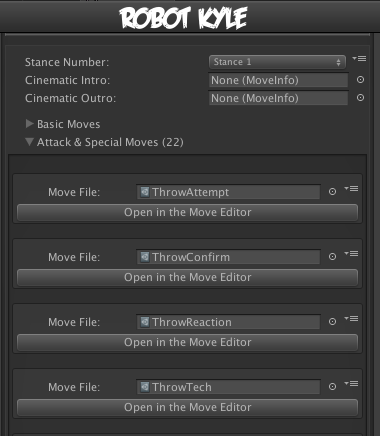Open the options menu icon for ThrowConfirm
Screen dimensions: 380x436
click(x=351, y=254)
